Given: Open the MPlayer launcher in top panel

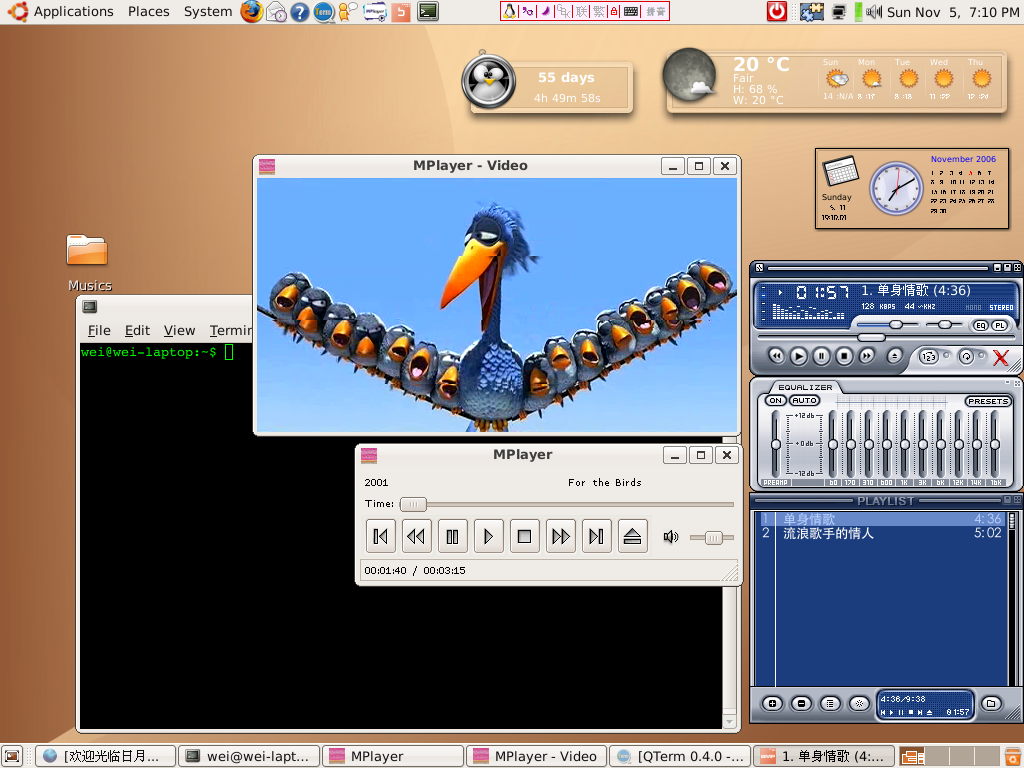Looking at the screenshot, I should (375, 12).
